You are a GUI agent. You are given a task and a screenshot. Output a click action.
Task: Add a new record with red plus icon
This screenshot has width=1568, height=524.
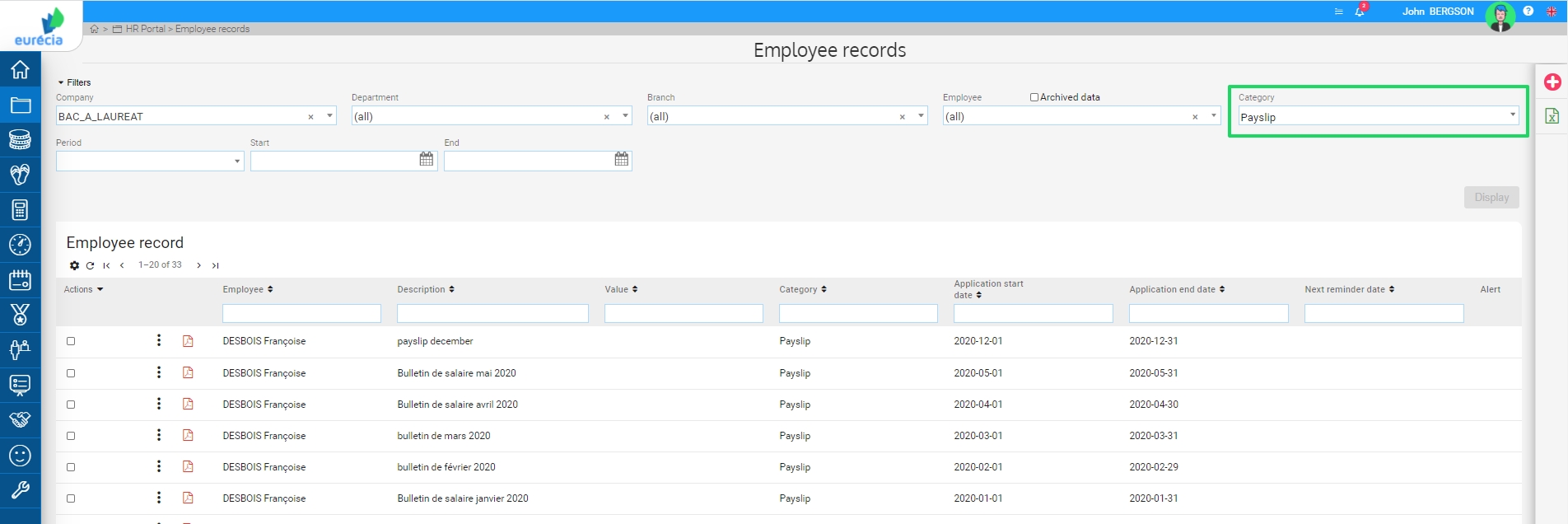[x=1552, y=82]
